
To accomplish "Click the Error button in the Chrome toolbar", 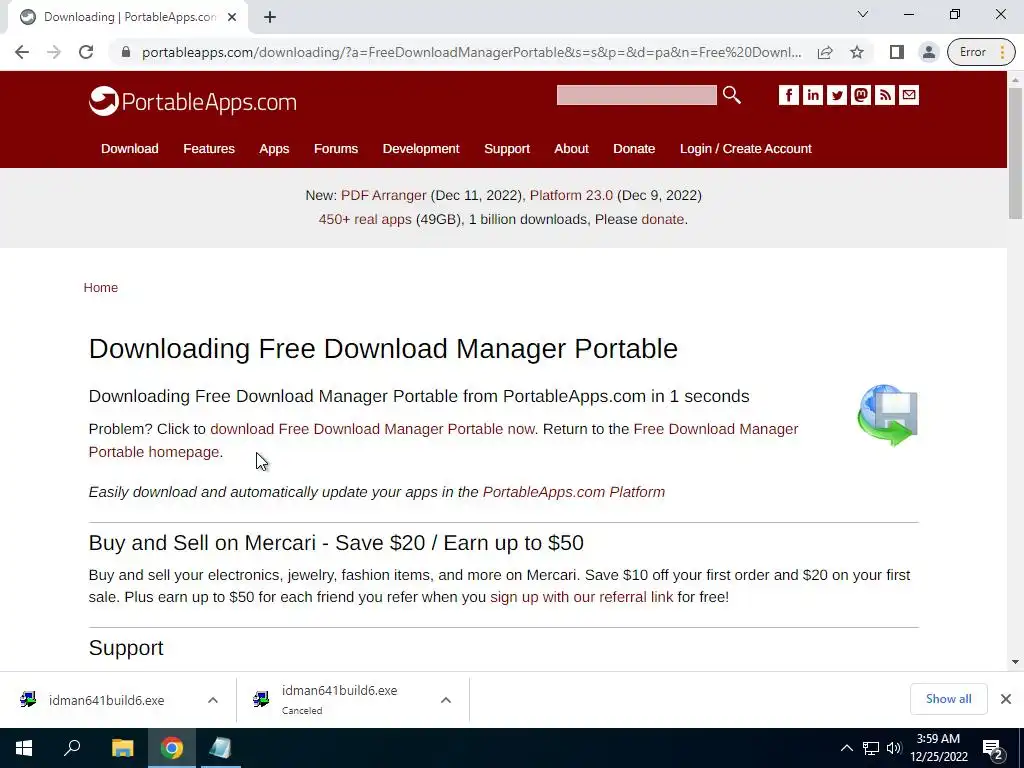I will [x=981, y=52].
